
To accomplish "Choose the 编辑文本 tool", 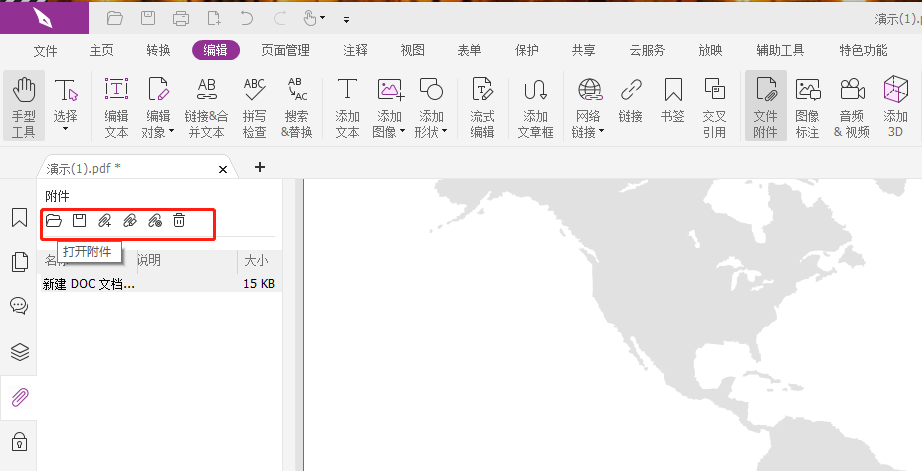I will click(x=116, y=107).
